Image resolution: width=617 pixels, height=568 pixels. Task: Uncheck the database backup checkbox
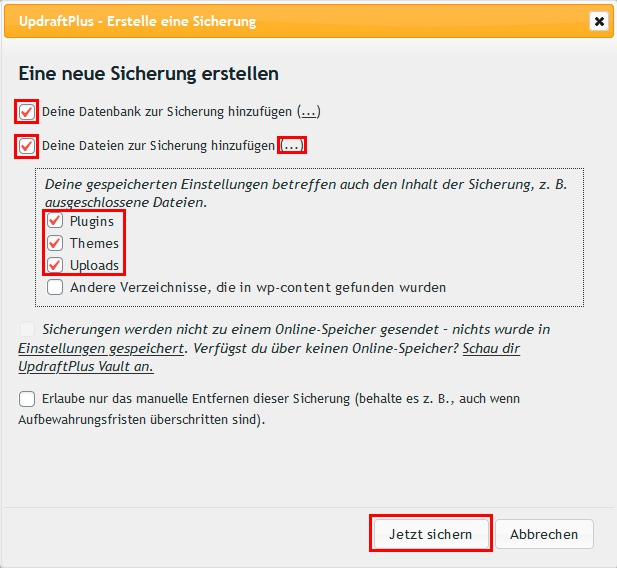click(x=27, y=112)
